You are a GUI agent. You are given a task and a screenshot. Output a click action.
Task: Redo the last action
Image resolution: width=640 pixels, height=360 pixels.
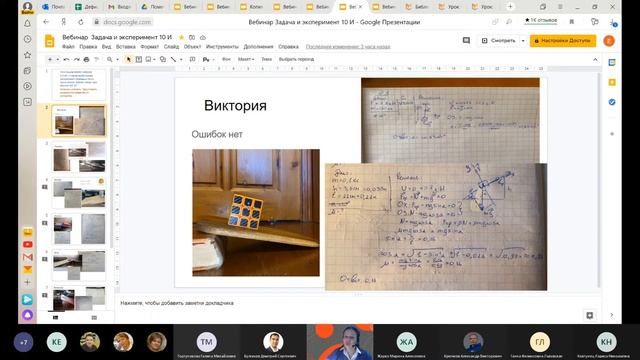tap(76, 60)
